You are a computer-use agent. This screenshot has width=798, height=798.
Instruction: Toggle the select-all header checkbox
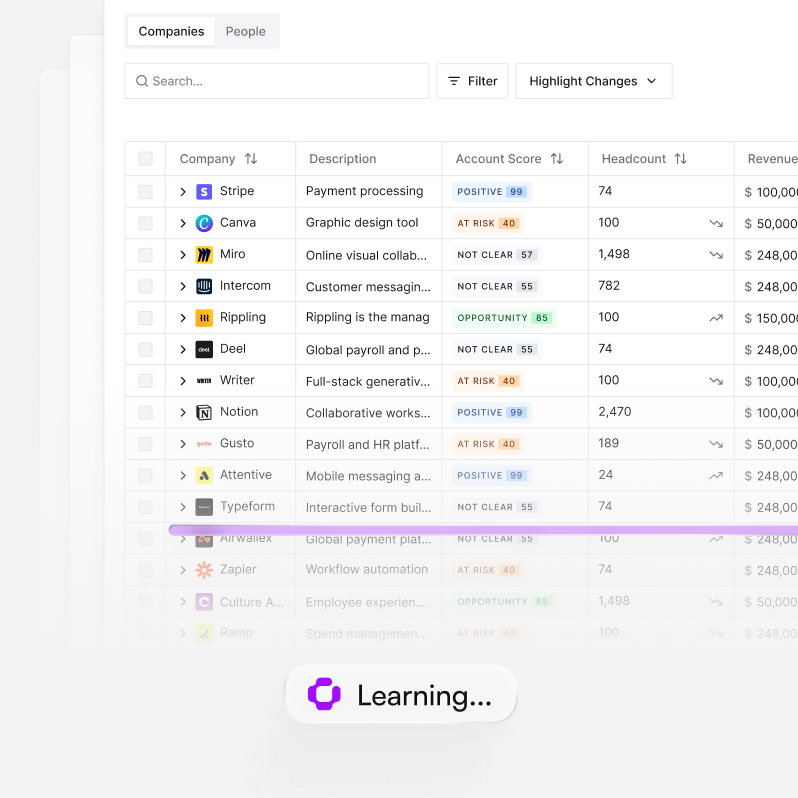coord(146,159)
